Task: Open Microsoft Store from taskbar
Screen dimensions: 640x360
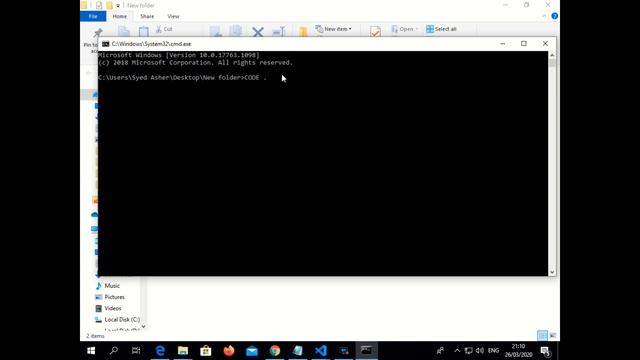Action: click(206, 351)
